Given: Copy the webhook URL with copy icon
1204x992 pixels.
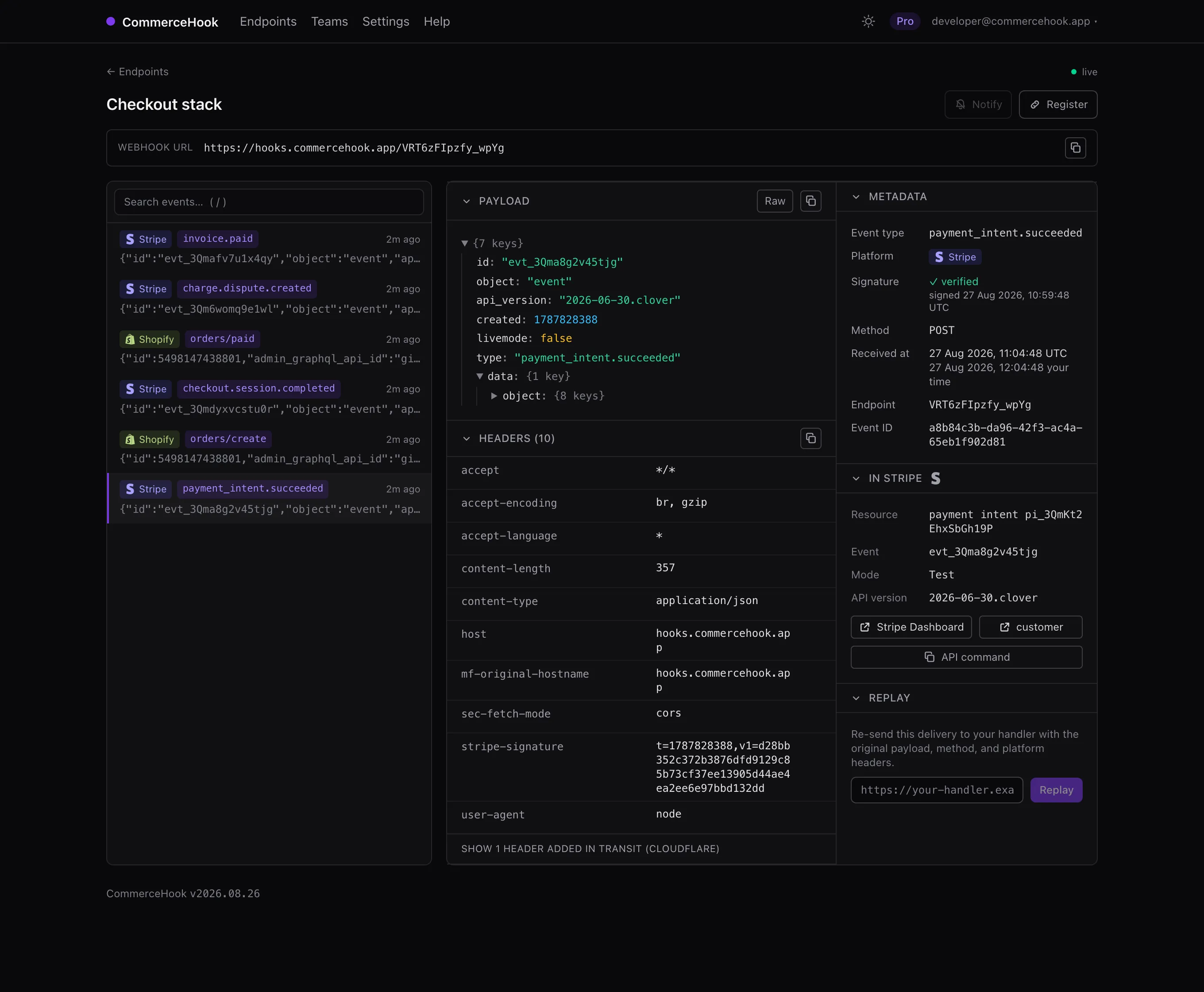Looking at the screenshot, I should [x=1076, y=148].
